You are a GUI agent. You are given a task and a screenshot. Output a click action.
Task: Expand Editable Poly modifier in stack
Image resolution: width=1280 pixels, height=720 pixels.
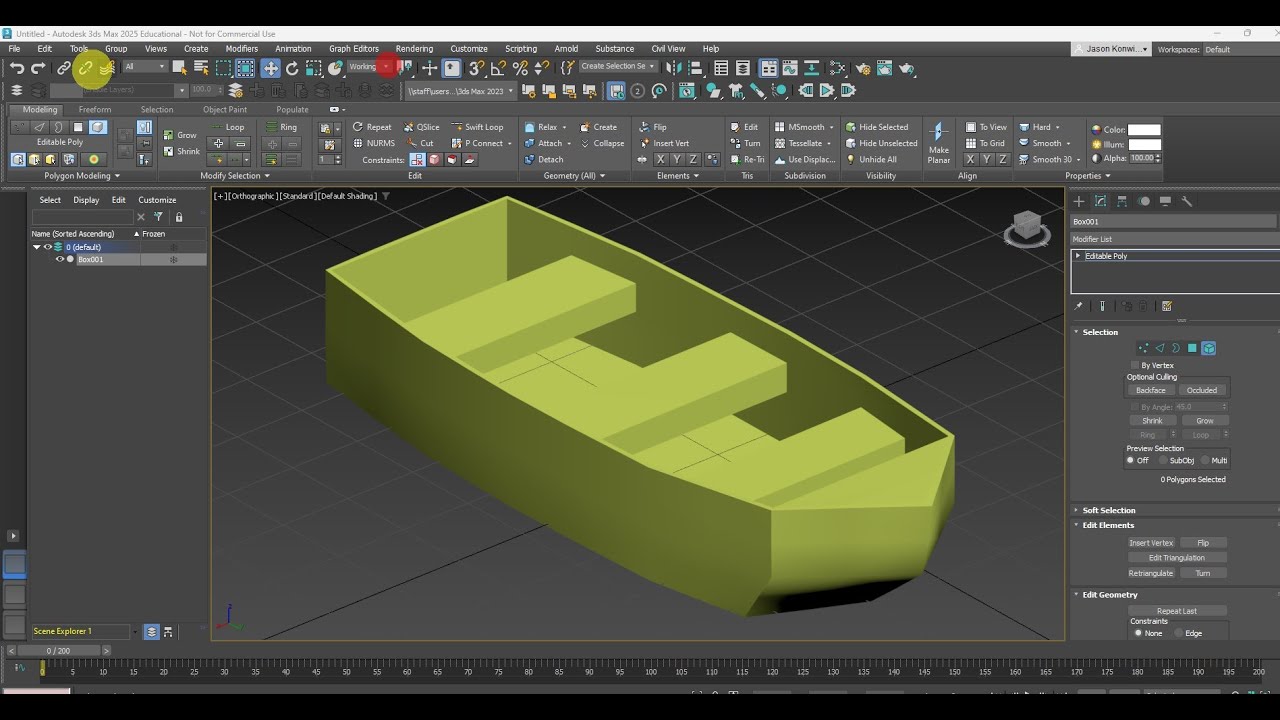click(1078, 256)
